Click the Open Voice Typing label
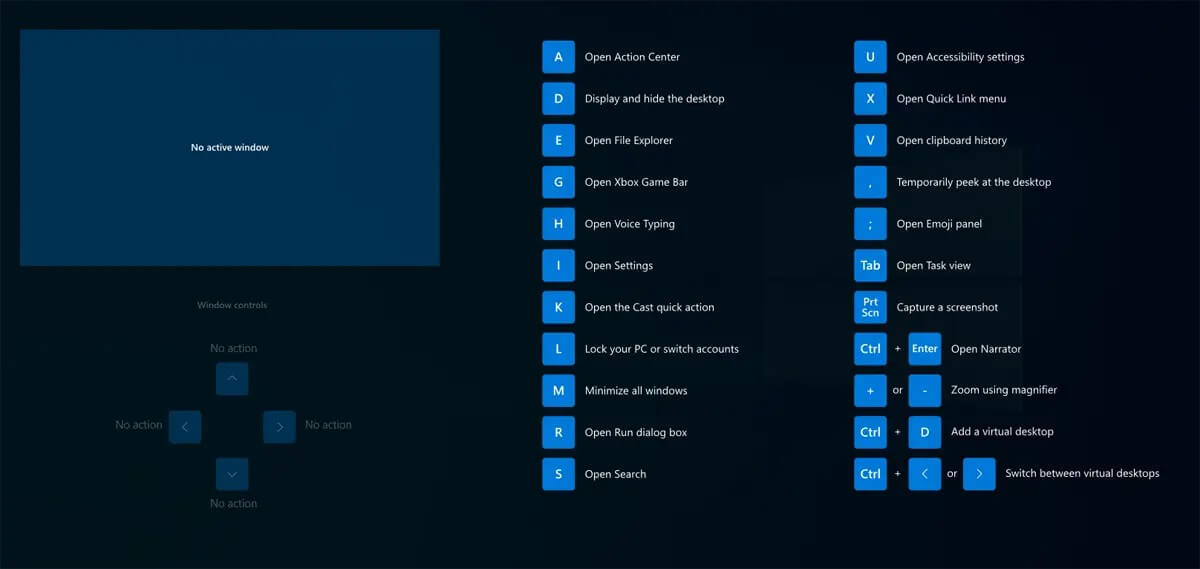 click(x=630, y=224)
